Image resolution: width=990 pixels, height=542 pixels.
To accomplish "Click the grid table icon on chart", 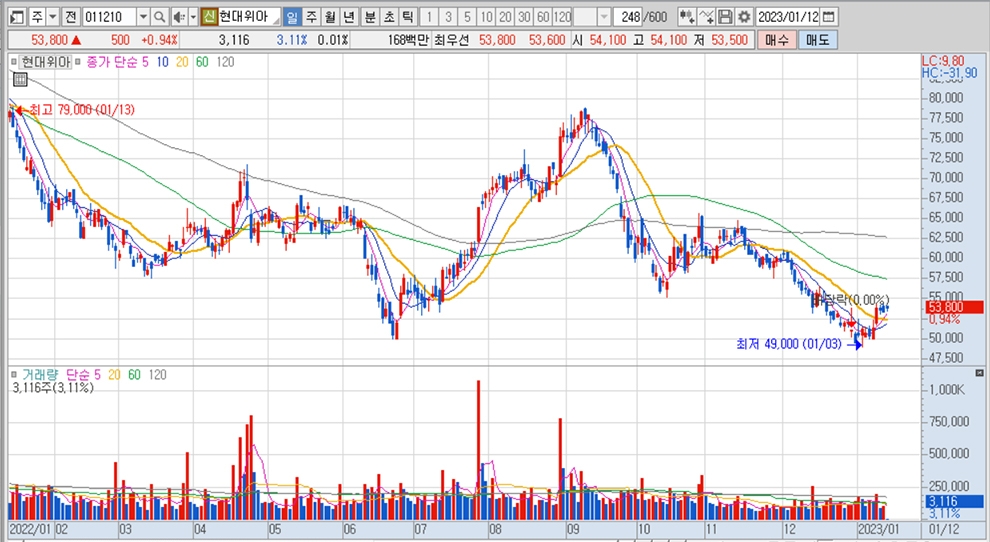I will click(x=19, y=81).
